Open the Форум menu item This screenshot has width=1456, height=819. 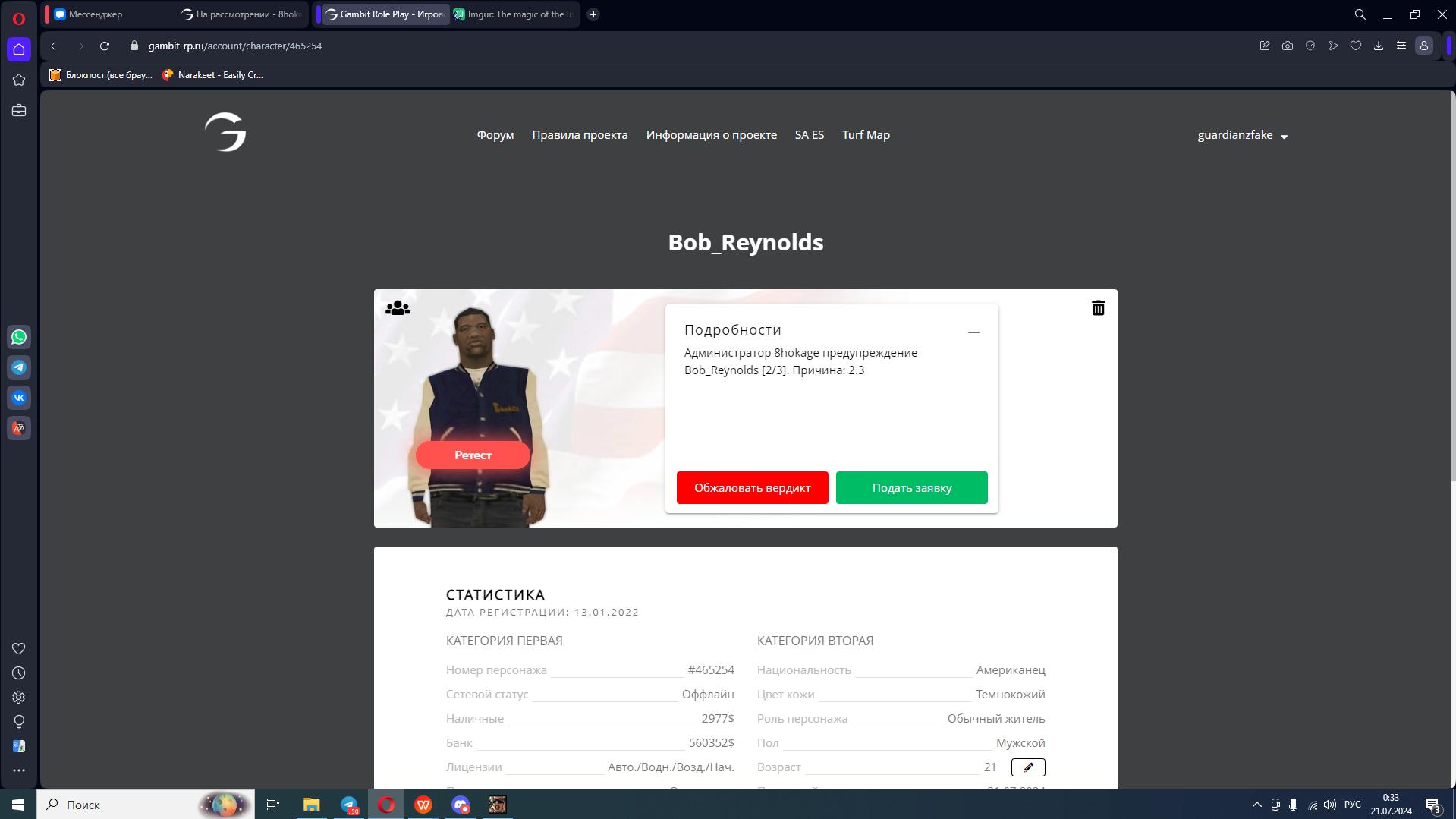495,135
